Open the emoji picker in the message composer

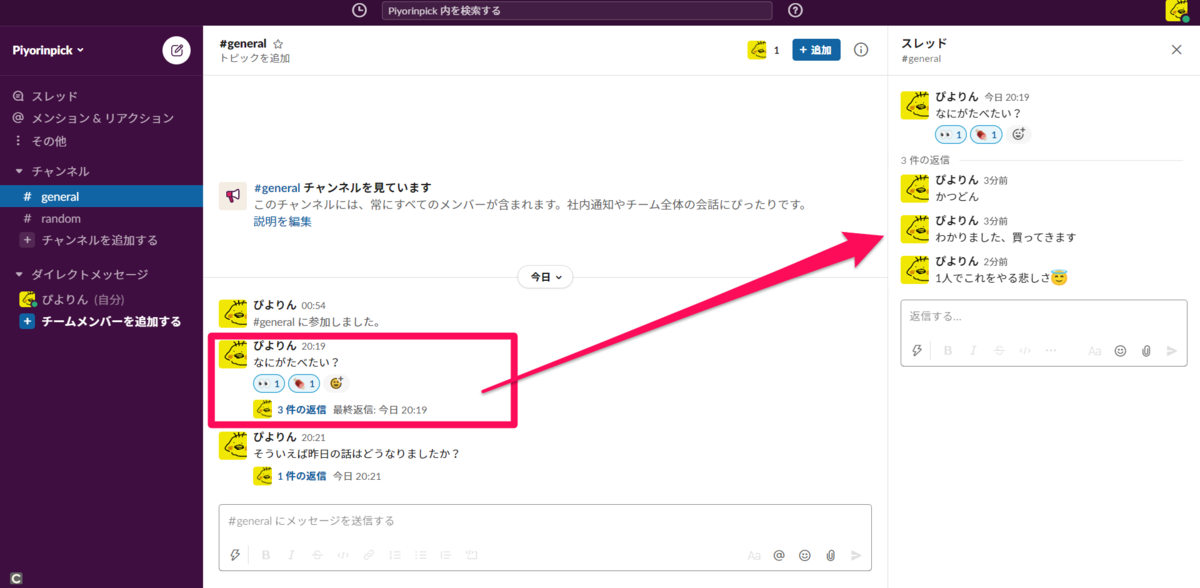pos(804,554)
